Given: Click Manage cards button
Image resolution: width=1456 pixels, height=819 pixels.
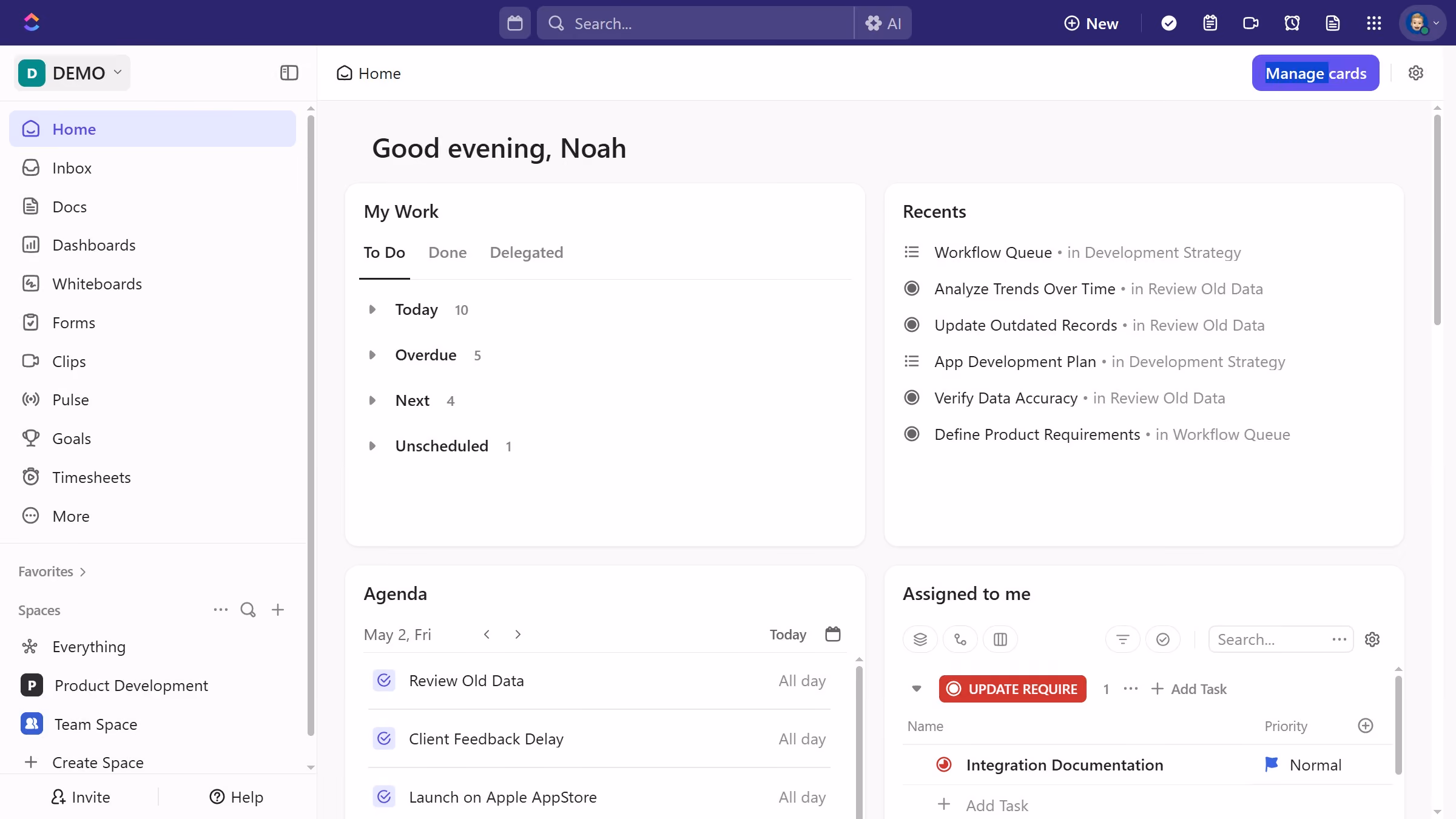Looking at the screenshot, I should coord(1315,73).
